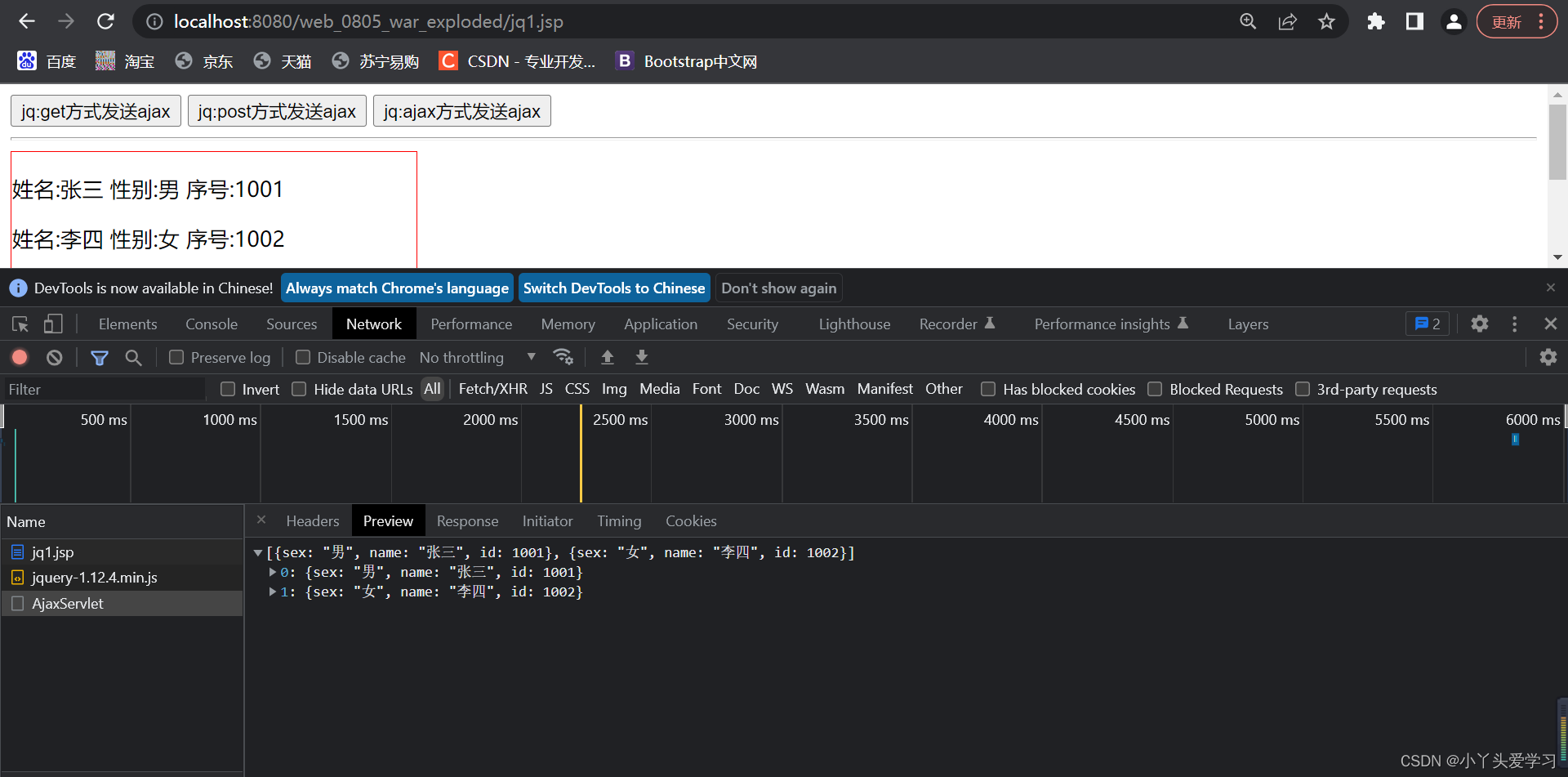This screenshot has width=1568, height=777.
Task: Tick 3rd-party requests checkbox
Action: click(x=1303, y=389)
